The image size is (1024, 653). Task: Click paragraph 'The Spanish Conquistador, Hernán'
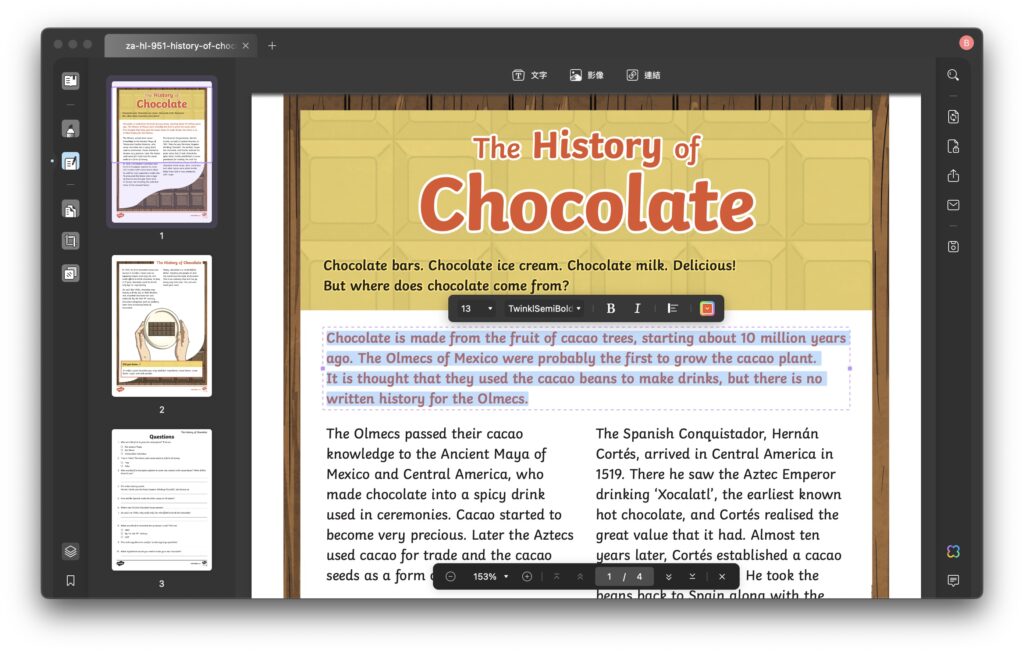pyautogui.click(x=718, y=514)
